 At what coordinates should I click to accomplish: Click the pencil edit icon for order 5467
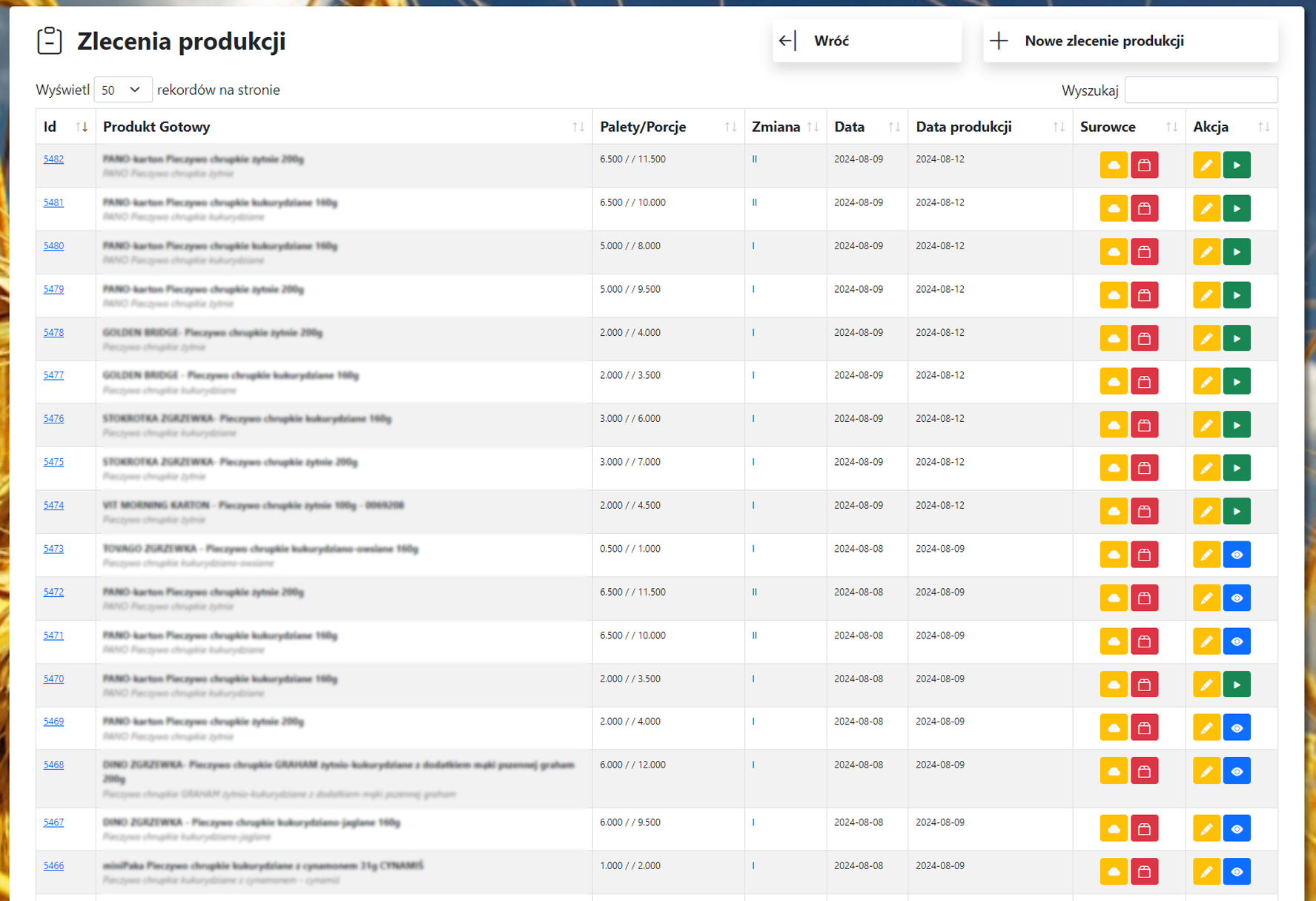[x=1206, y=829]
